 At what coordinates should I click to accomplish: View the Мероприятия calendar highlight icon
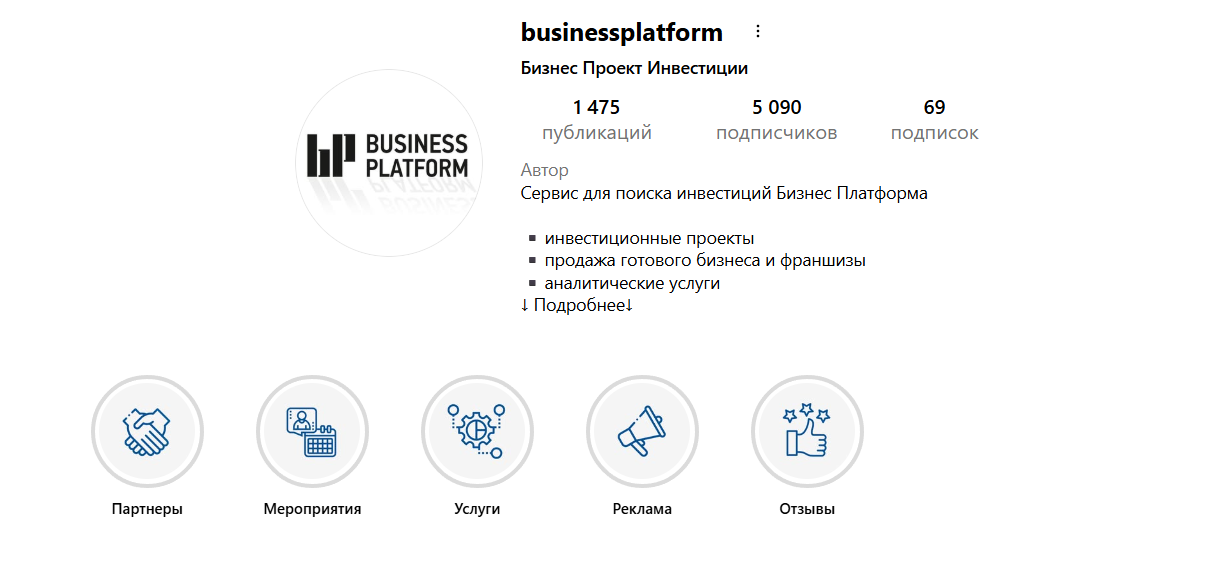click(x=312, y=431)
